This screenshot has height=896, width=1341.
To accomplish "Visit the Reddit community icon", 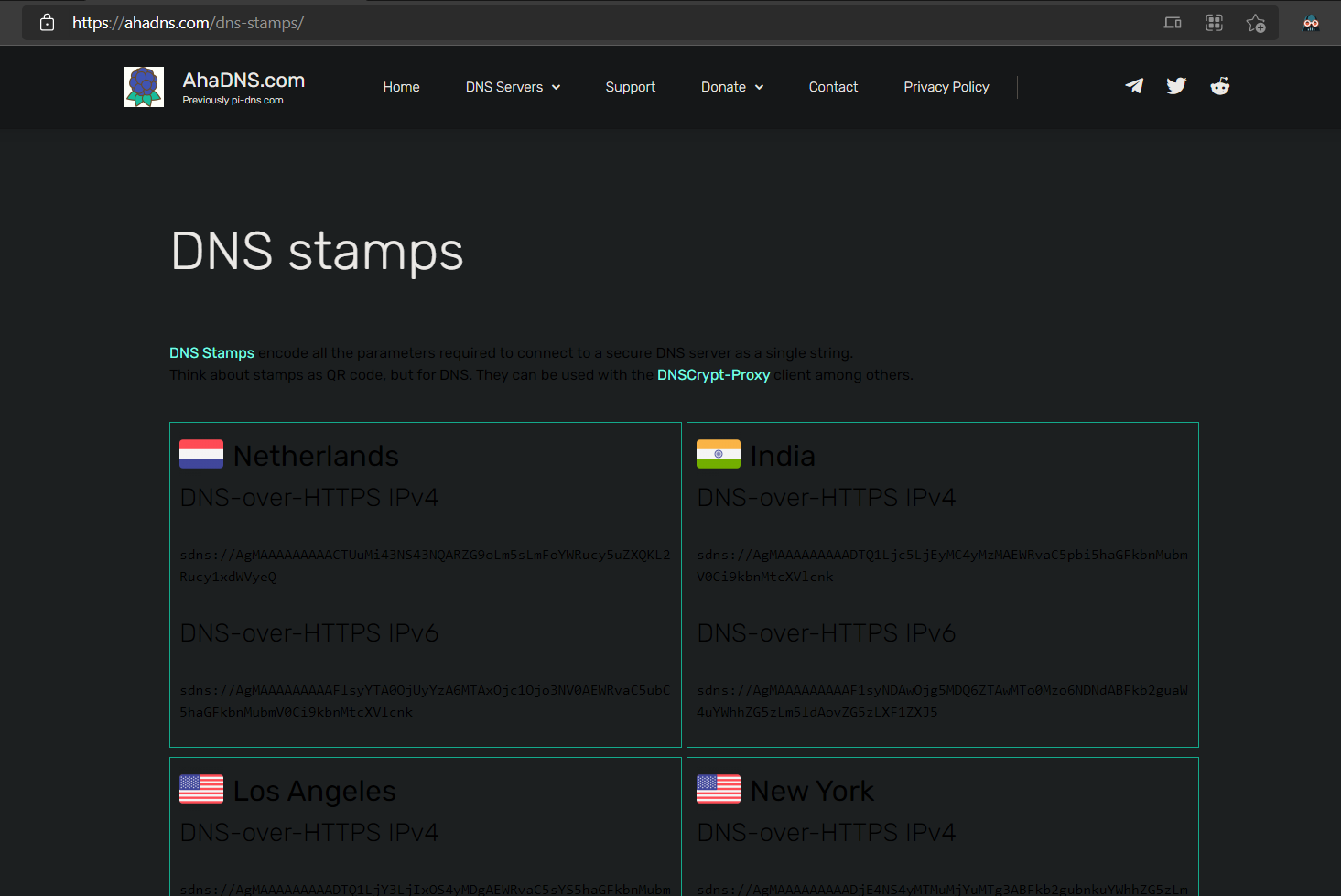I will point(1220,85).
